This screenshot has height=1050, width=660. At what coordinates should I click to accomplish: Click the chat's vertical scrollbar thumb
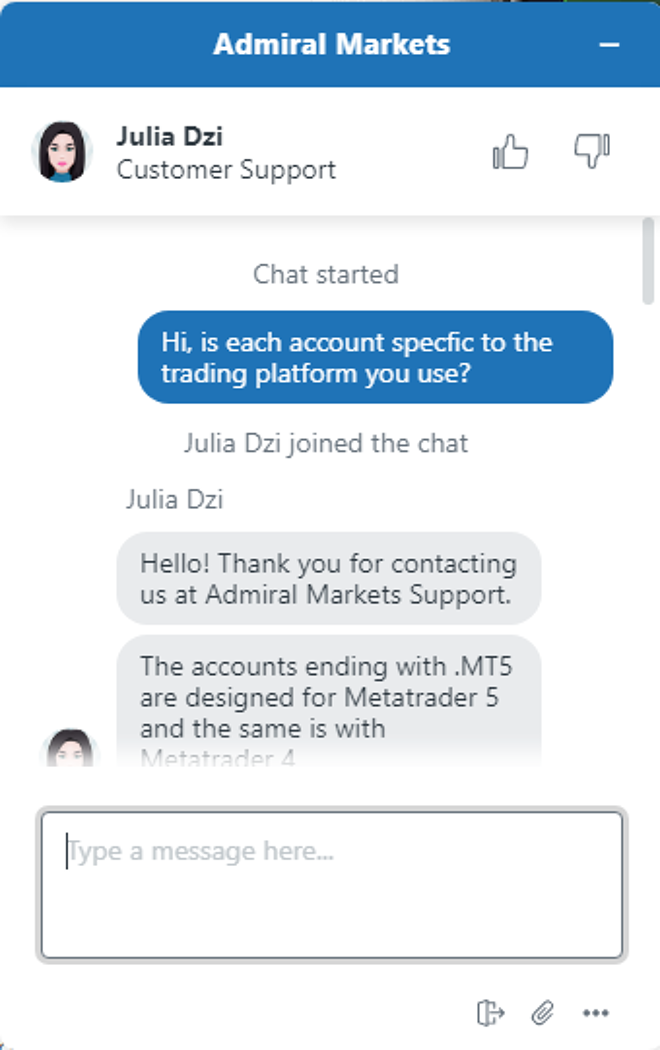pos(649,258)
